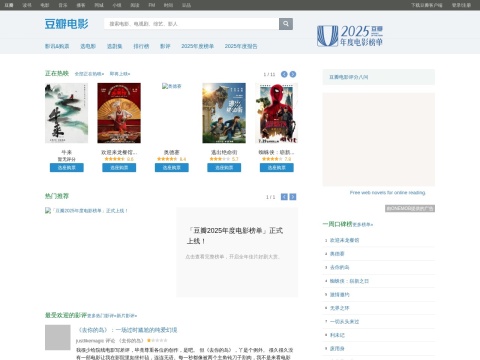
Task: Open the 「豆瓣2025年度电影榜单」正式上线 headline card
Action: pyautogui.click(x=237, y=252)
